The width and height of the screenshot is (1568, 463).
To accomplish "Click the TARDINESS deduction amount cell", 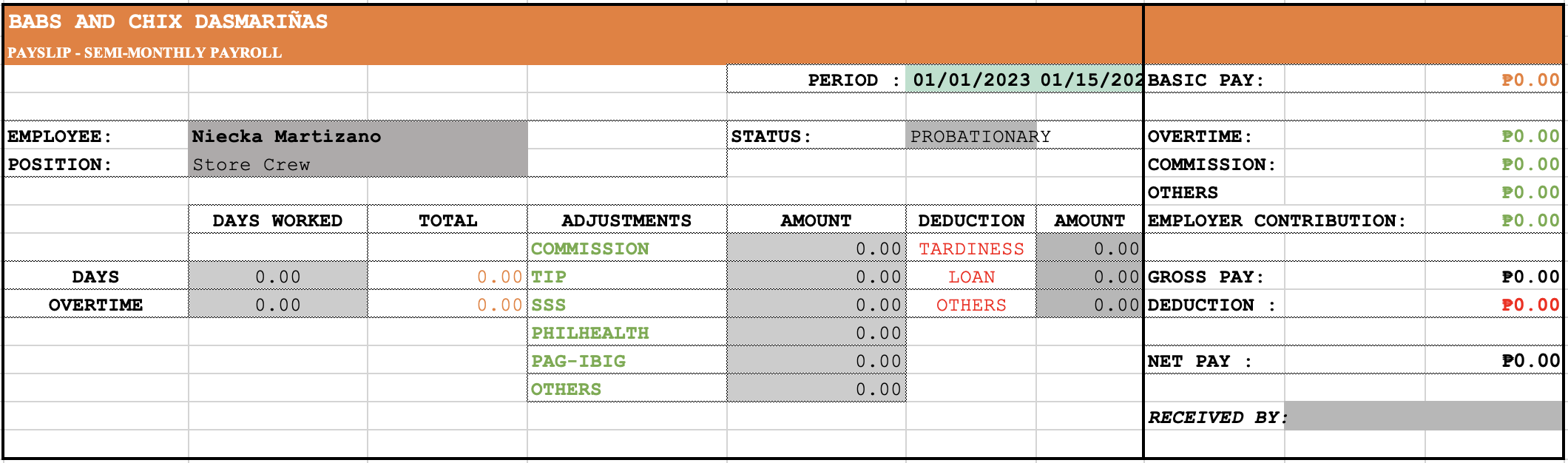I will point(1089,249).
